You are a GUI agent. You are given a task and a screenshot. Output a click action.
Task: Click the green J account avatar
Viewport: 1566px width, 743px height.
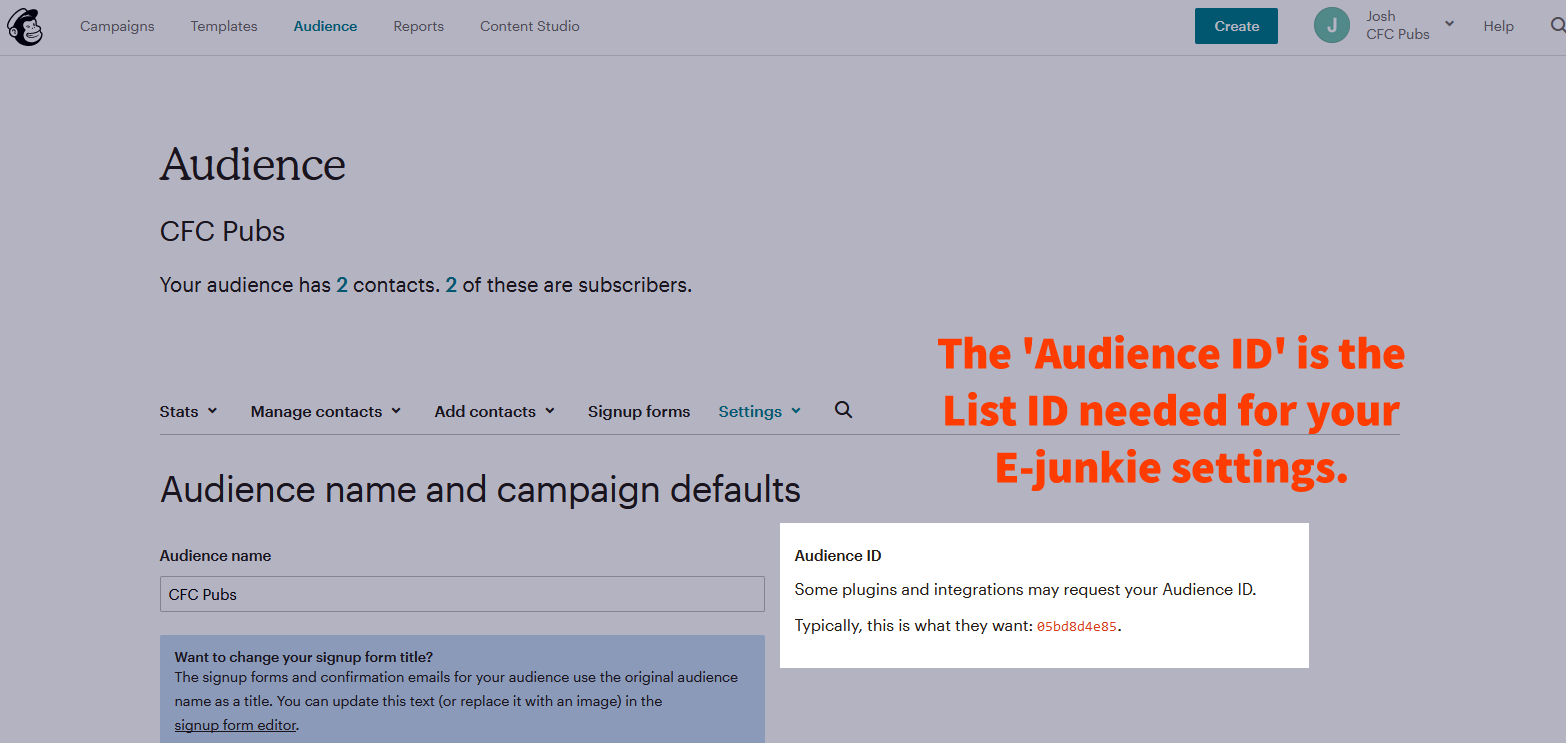click(x=1331, y=26)
